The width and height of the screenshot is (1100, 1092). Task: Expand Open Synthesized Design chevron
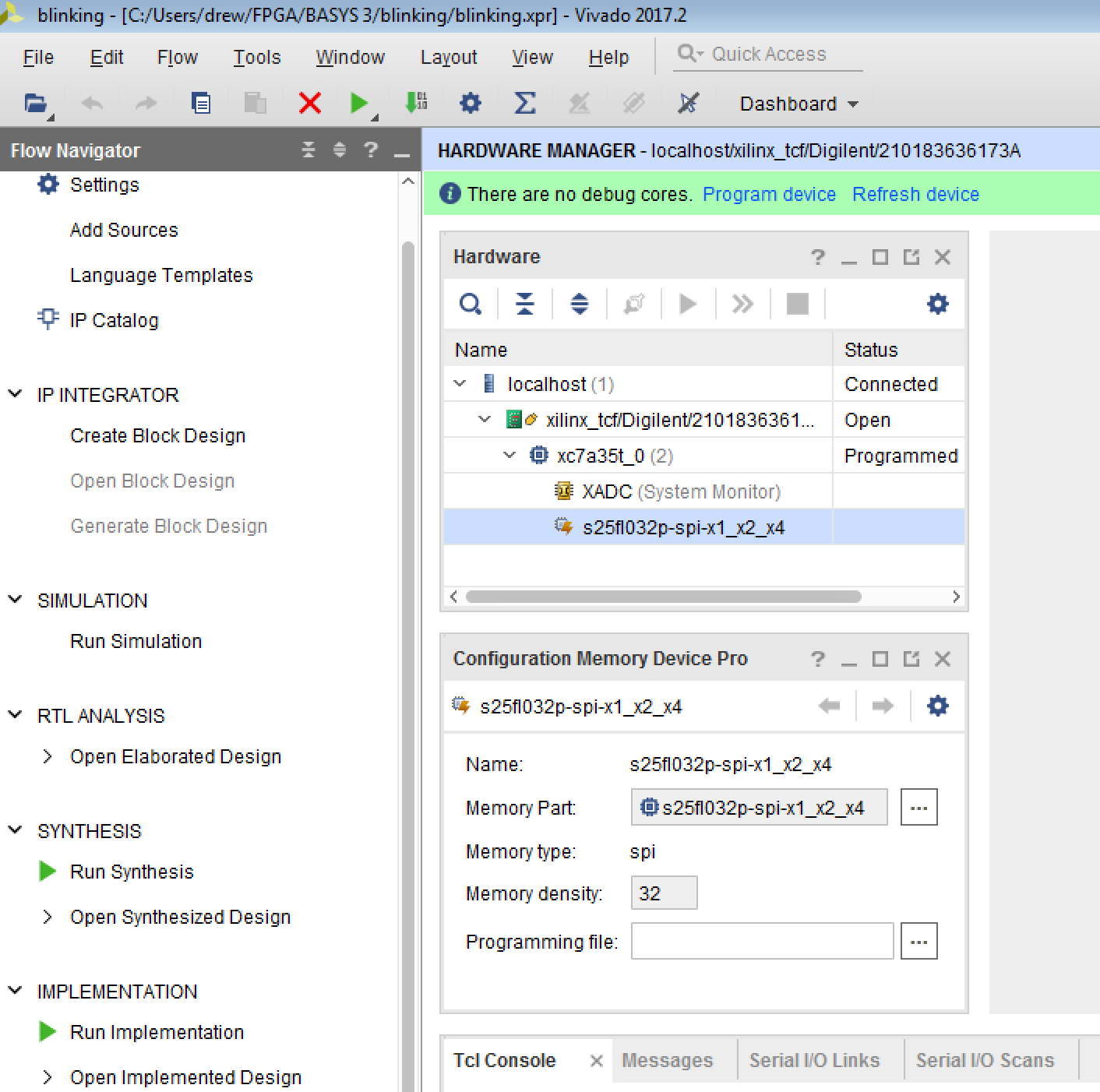[x=48, y=917]
